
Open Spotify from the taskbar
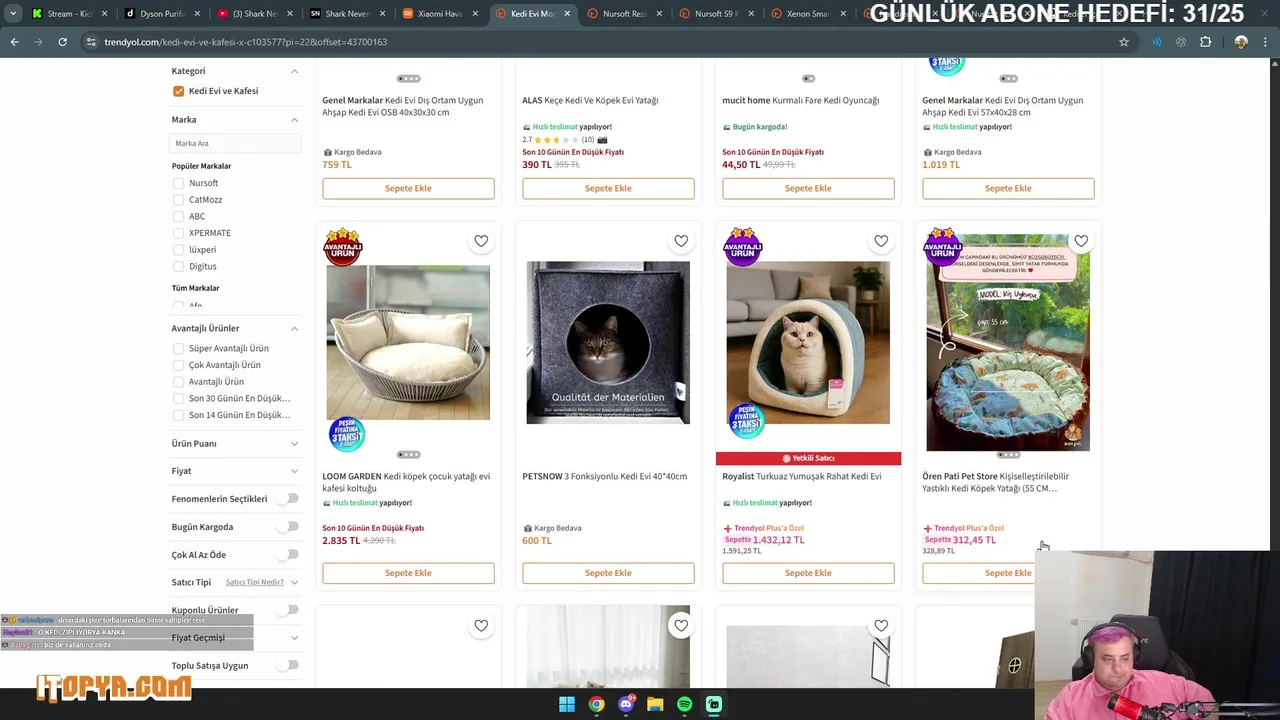[685, 704]
